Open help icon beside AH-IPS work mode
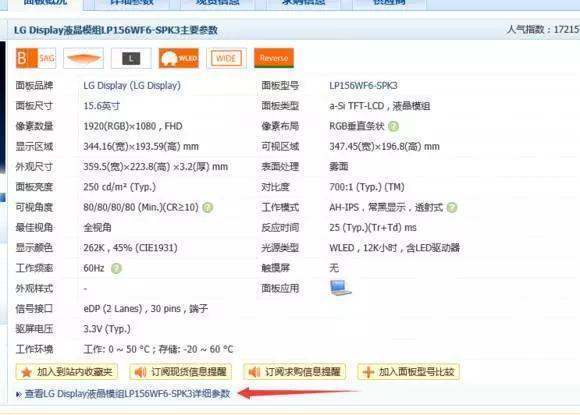This screenshot has height=415, width=580. coord(452,208)
